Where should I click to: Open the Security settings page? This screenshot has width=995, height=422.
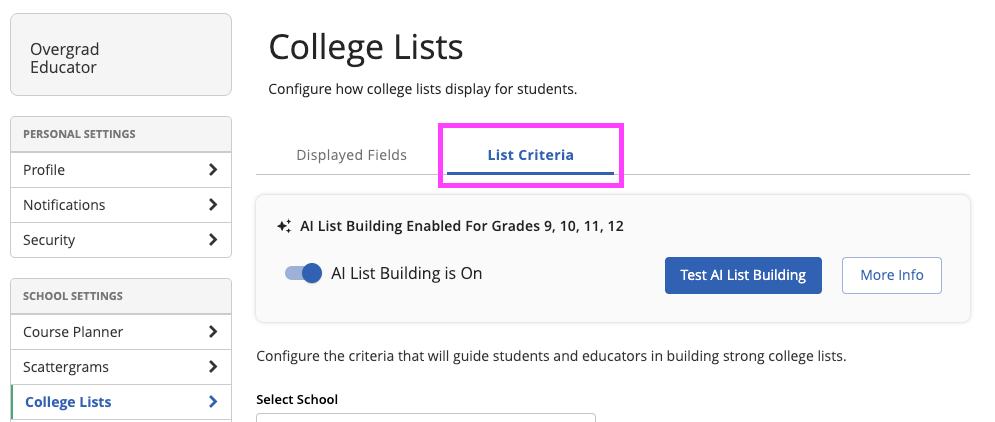click(x=49, y=240)
